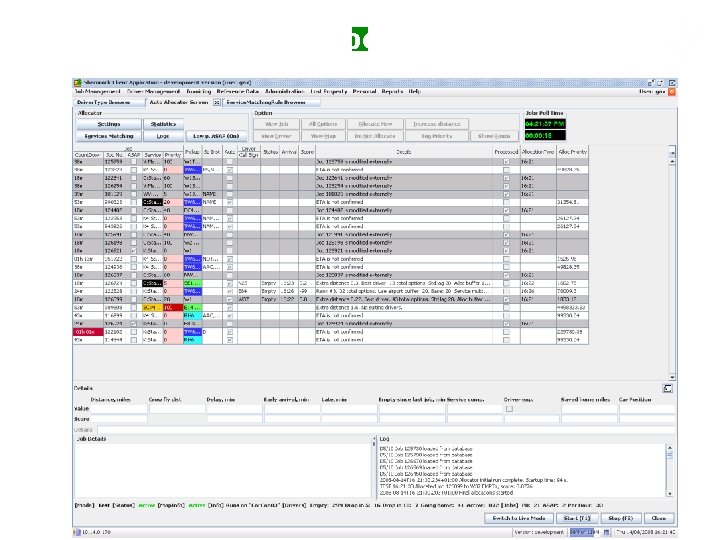The width and height of the screenshot is (720, 540).
Task: Open the Driver Management menu
Action: 153,91
